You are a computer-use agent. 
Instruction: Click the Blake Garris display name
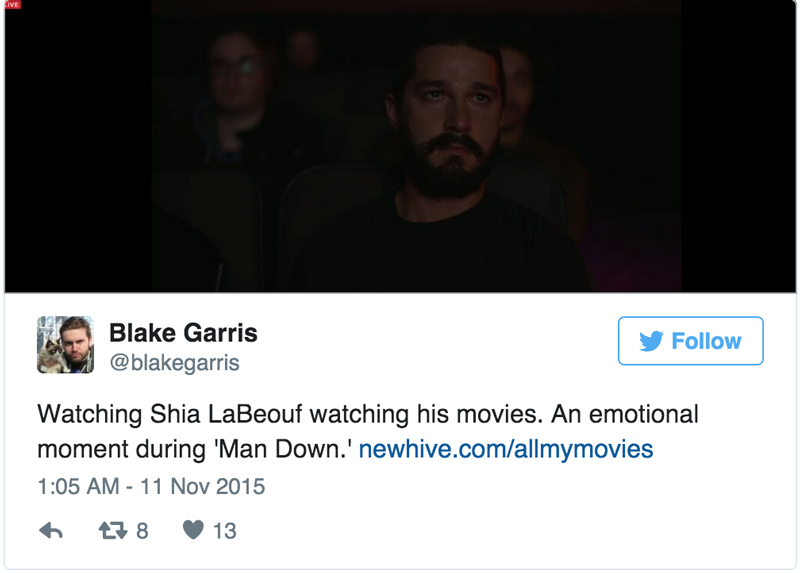pyautogui.click(x=183, y=333)
